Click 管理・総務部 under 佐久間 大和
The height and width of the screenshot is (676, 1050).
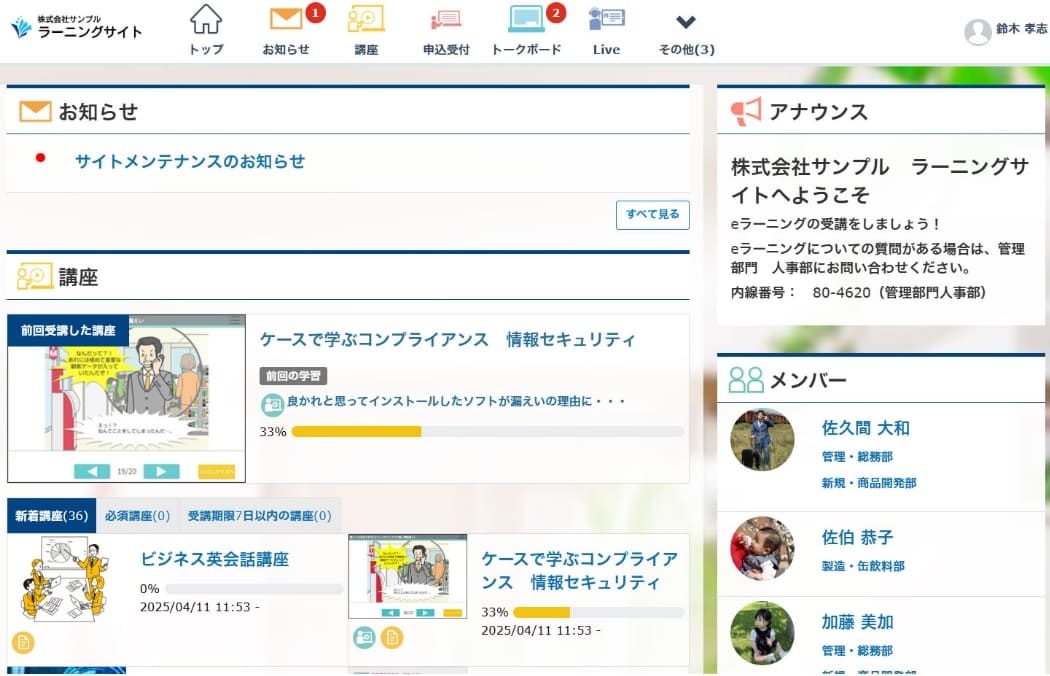point(857,457)
